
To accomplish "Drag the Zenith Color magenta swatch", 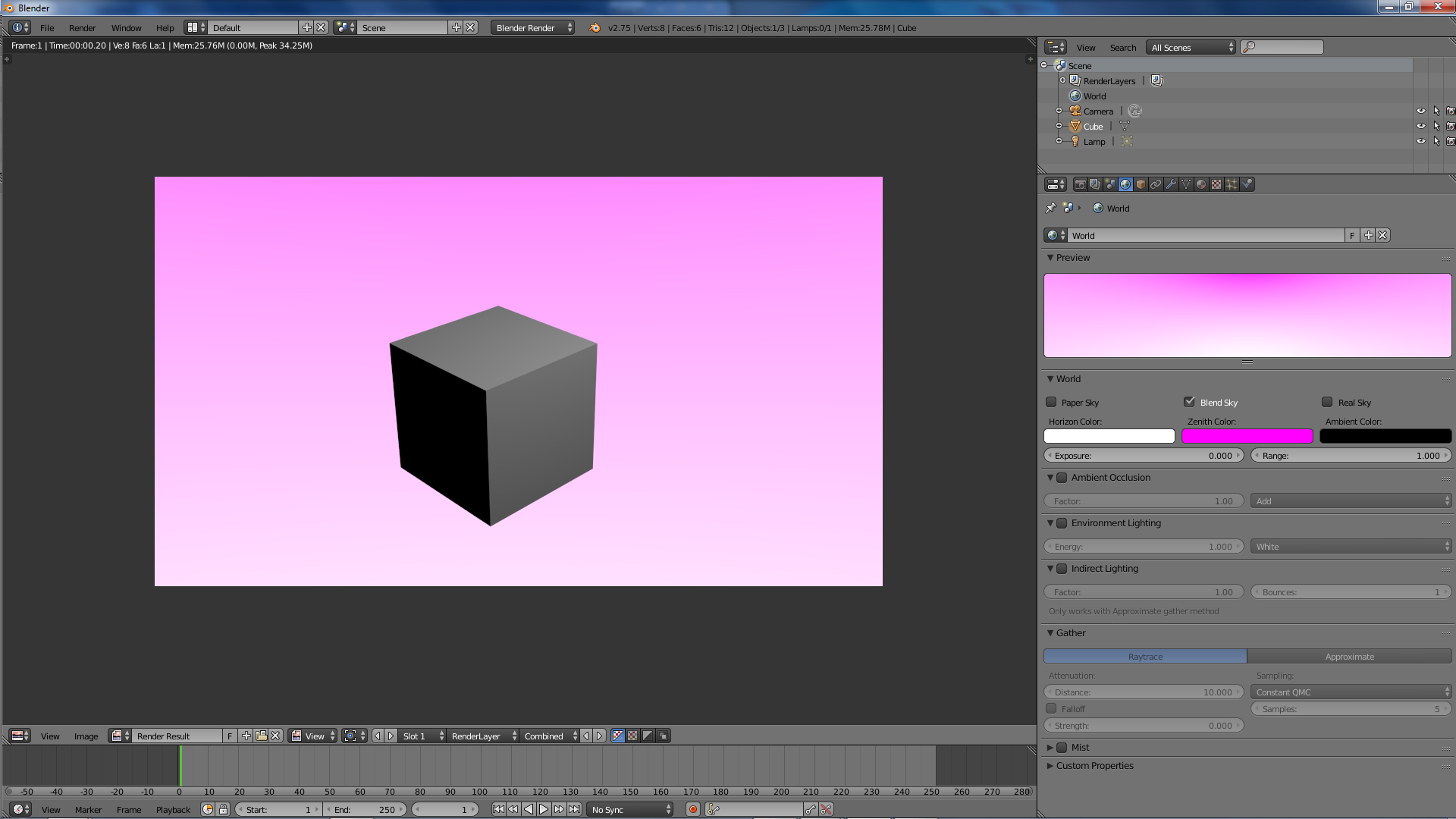I will [x=1247, y=436].
